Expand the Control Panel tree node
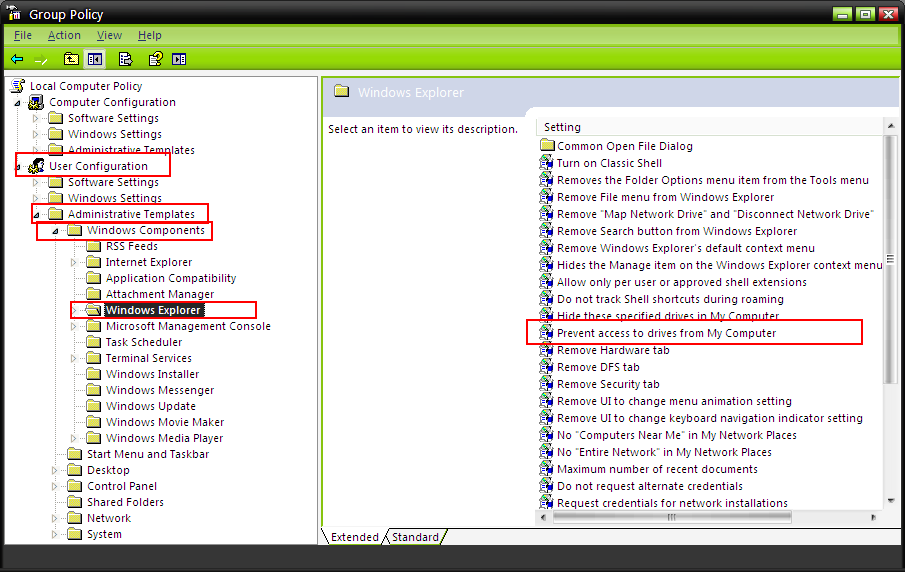 pyautogui.click(x=54, y=487)
